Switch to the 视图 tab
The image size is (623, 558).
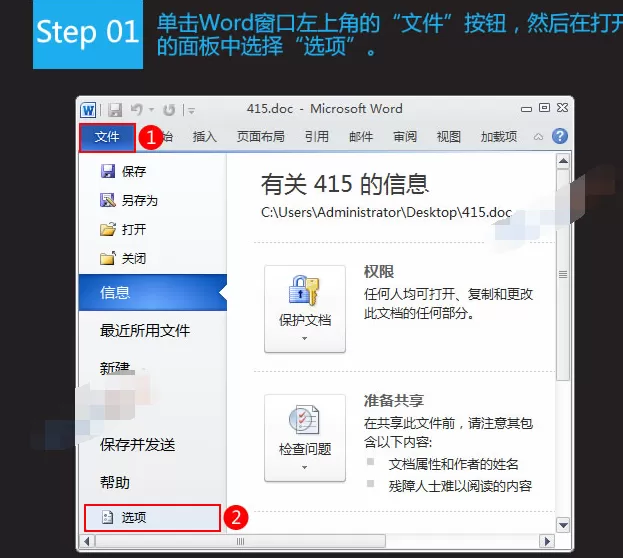pos(449,137)
